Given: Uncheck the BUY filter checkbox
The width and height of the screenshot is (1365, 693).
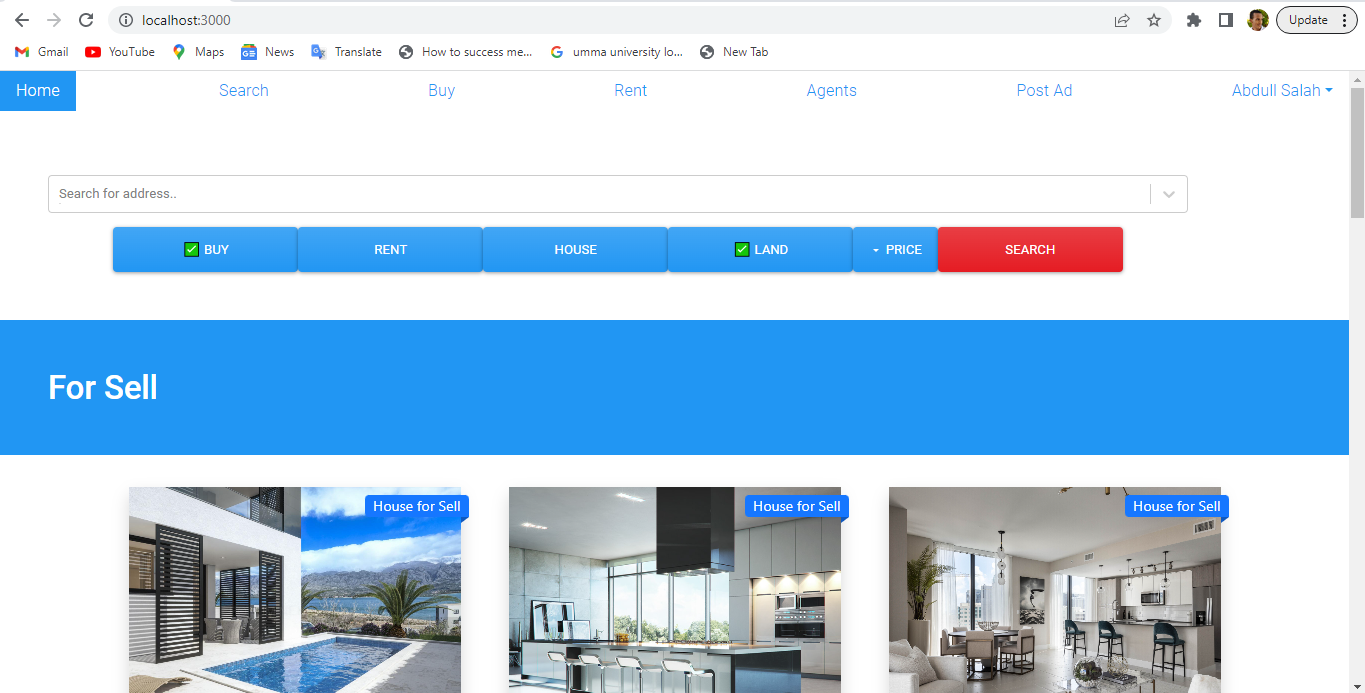Looking at the screenshot, I should 190,249.
